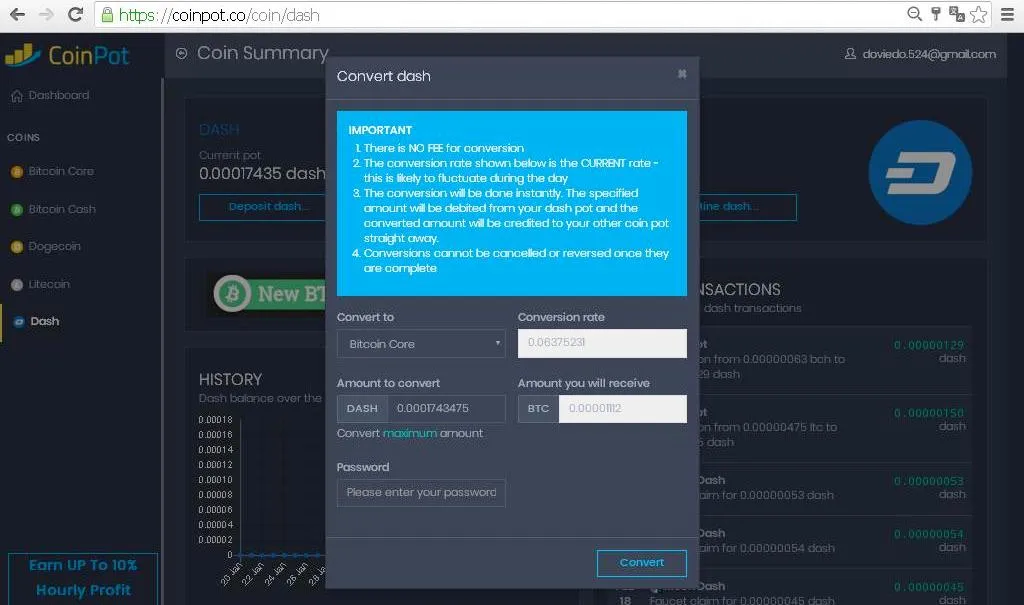Image resolution: width=1024 pixels, height=605 pixels.
Task: Open the browser hamburger menu
Action: coord(1008,14)
